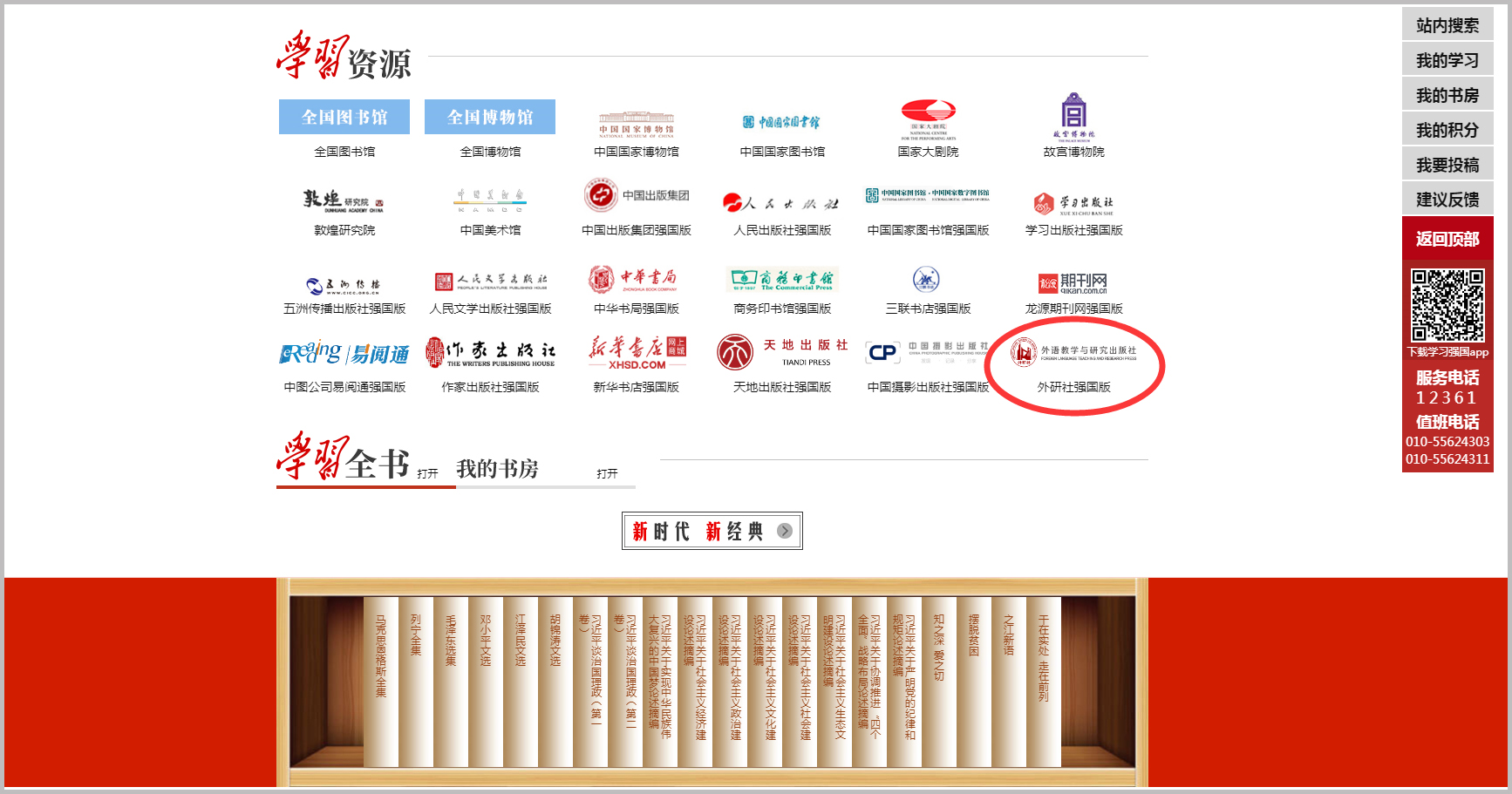Open the 五洲传播 logo
Viewport: 1512px width, 794px height.
point(344,285)
